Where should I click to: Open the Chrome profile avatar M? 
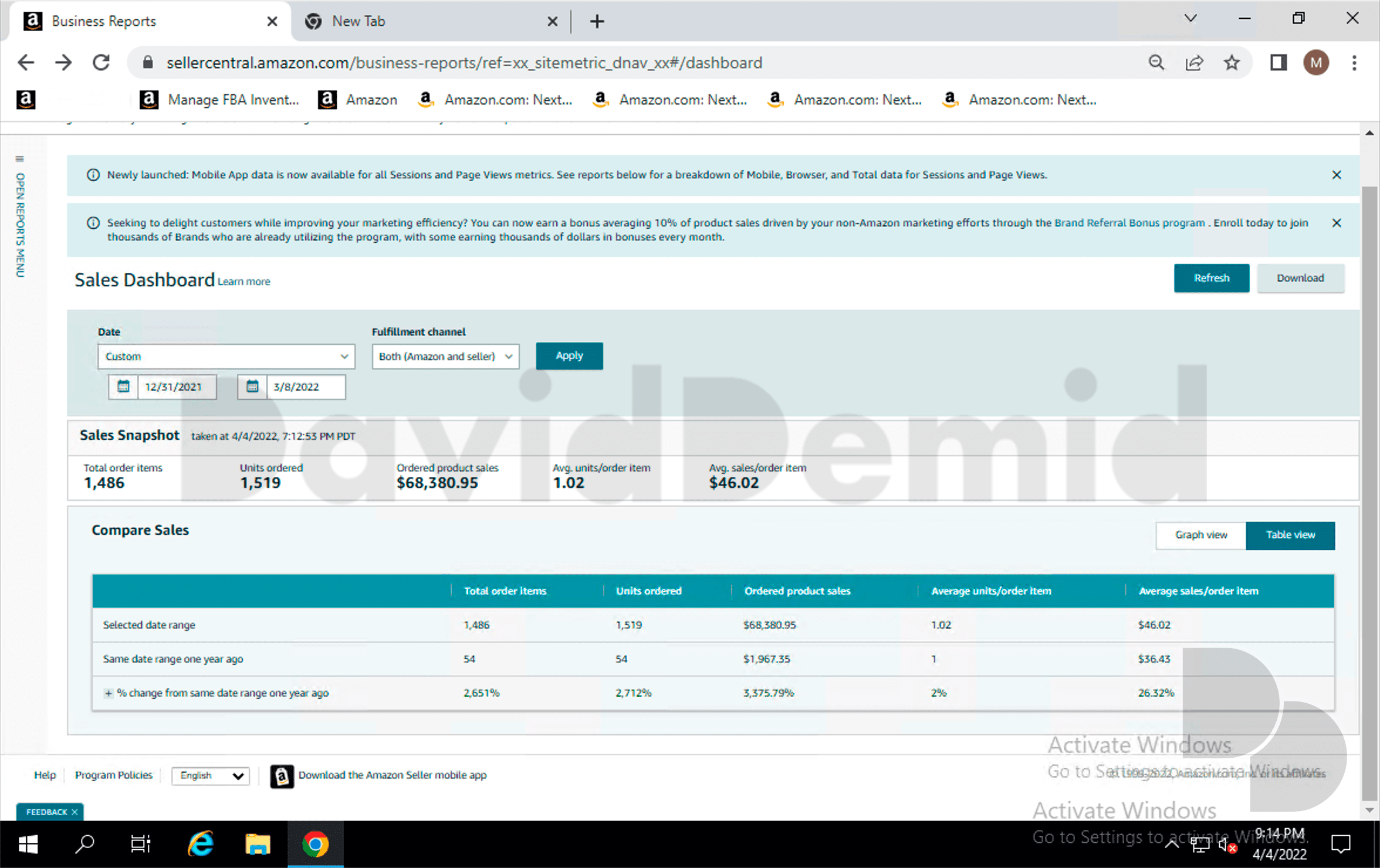coord(1316,63)
